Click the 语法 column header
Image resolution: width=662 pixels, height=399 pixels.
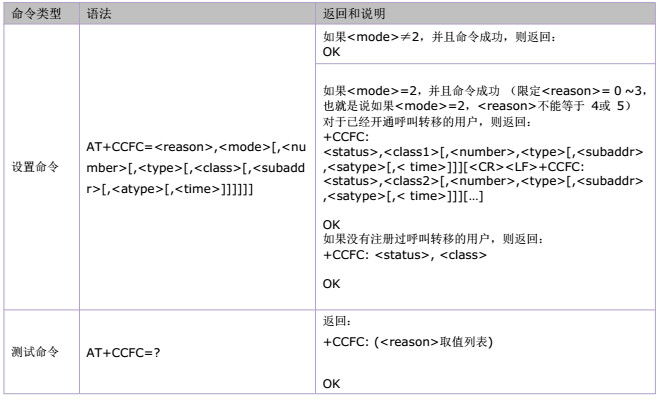99,14
